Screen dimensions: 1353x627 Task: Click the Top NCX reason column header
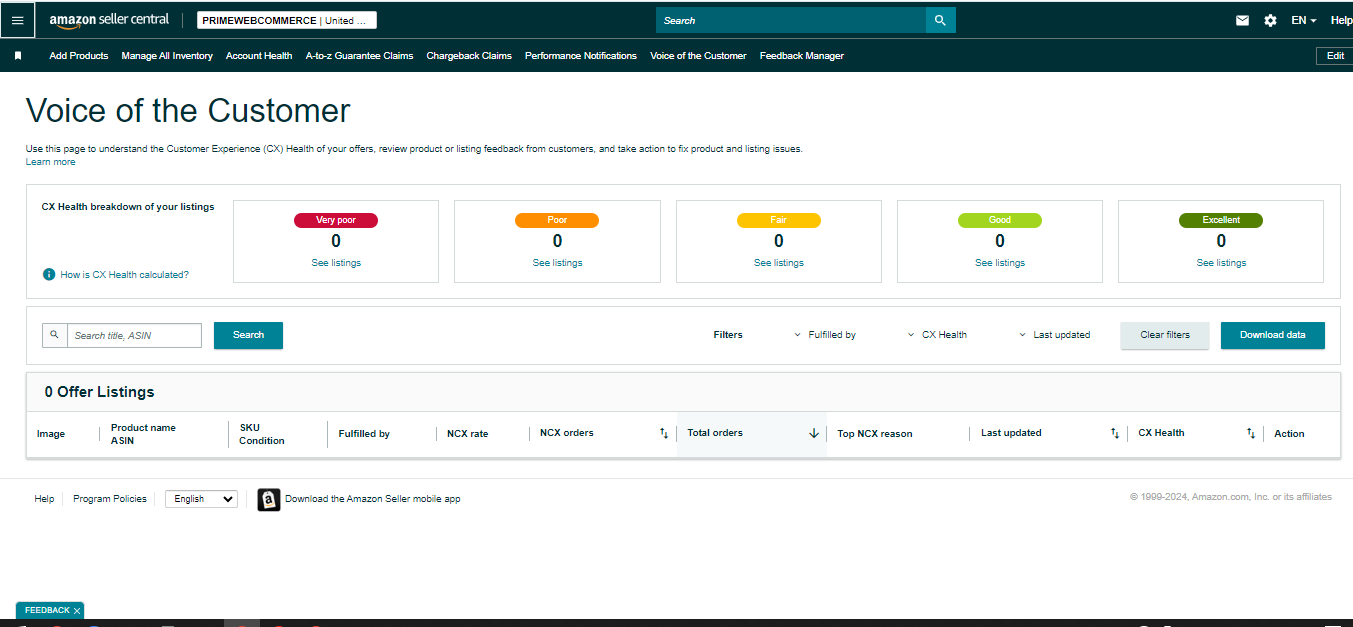pos(875,434)
